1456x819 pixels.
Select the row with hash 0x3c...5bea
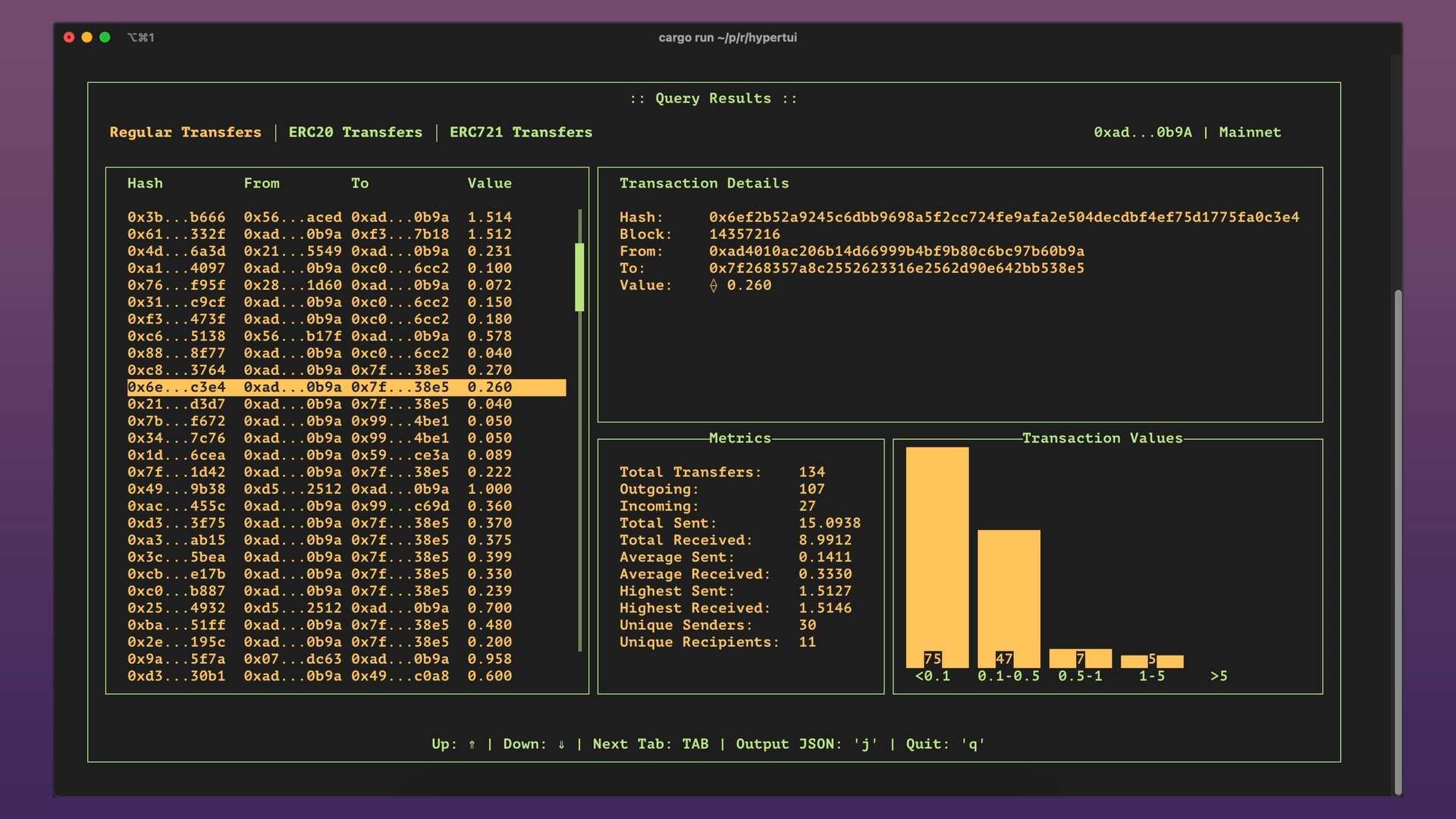click(x=347, y=557)
